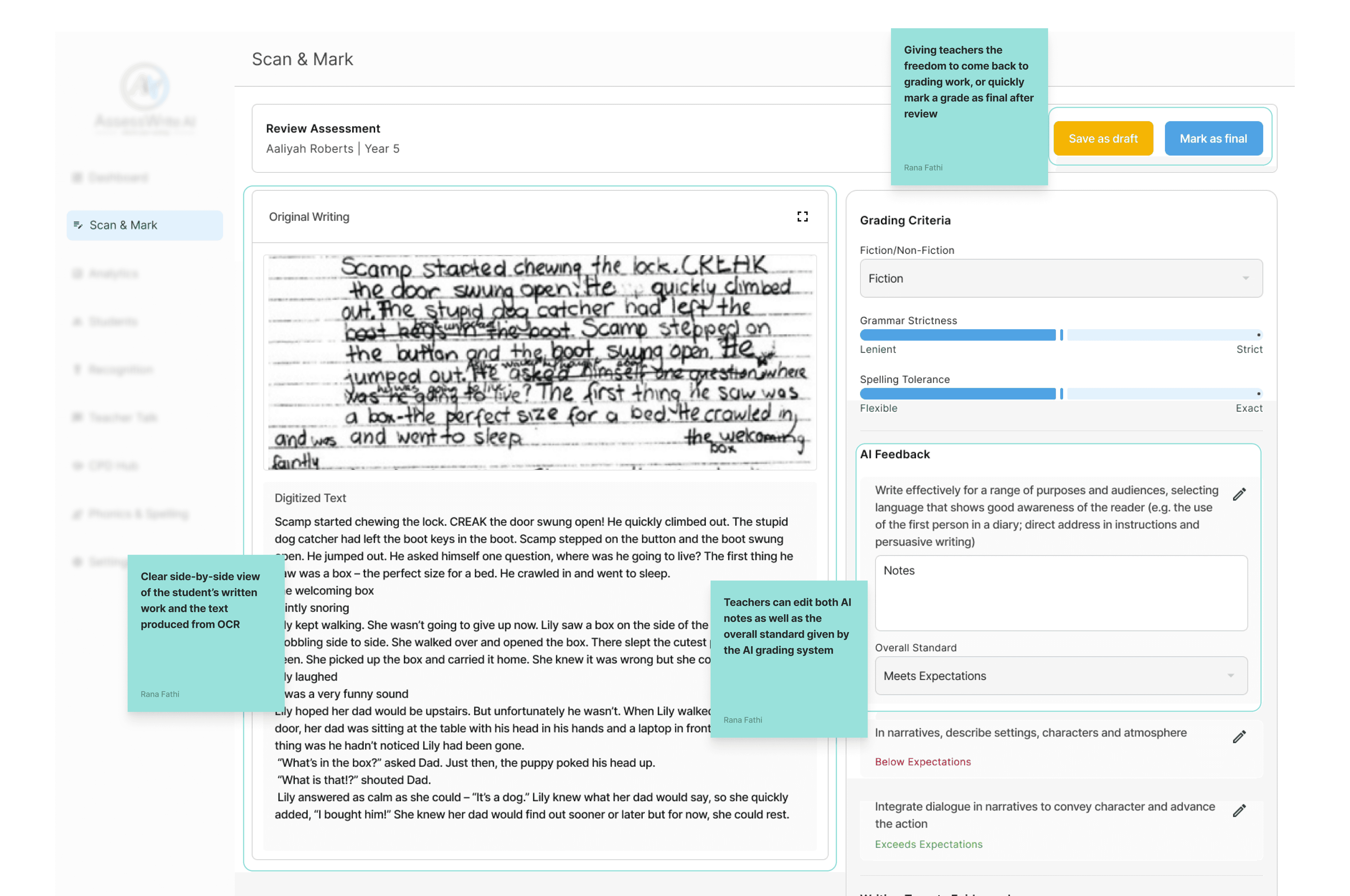Image resolution: width=1350 pixels, height=896 pixels.
Task: Open Teacher Talk in the sidebar
Action: tap(122, 418)
